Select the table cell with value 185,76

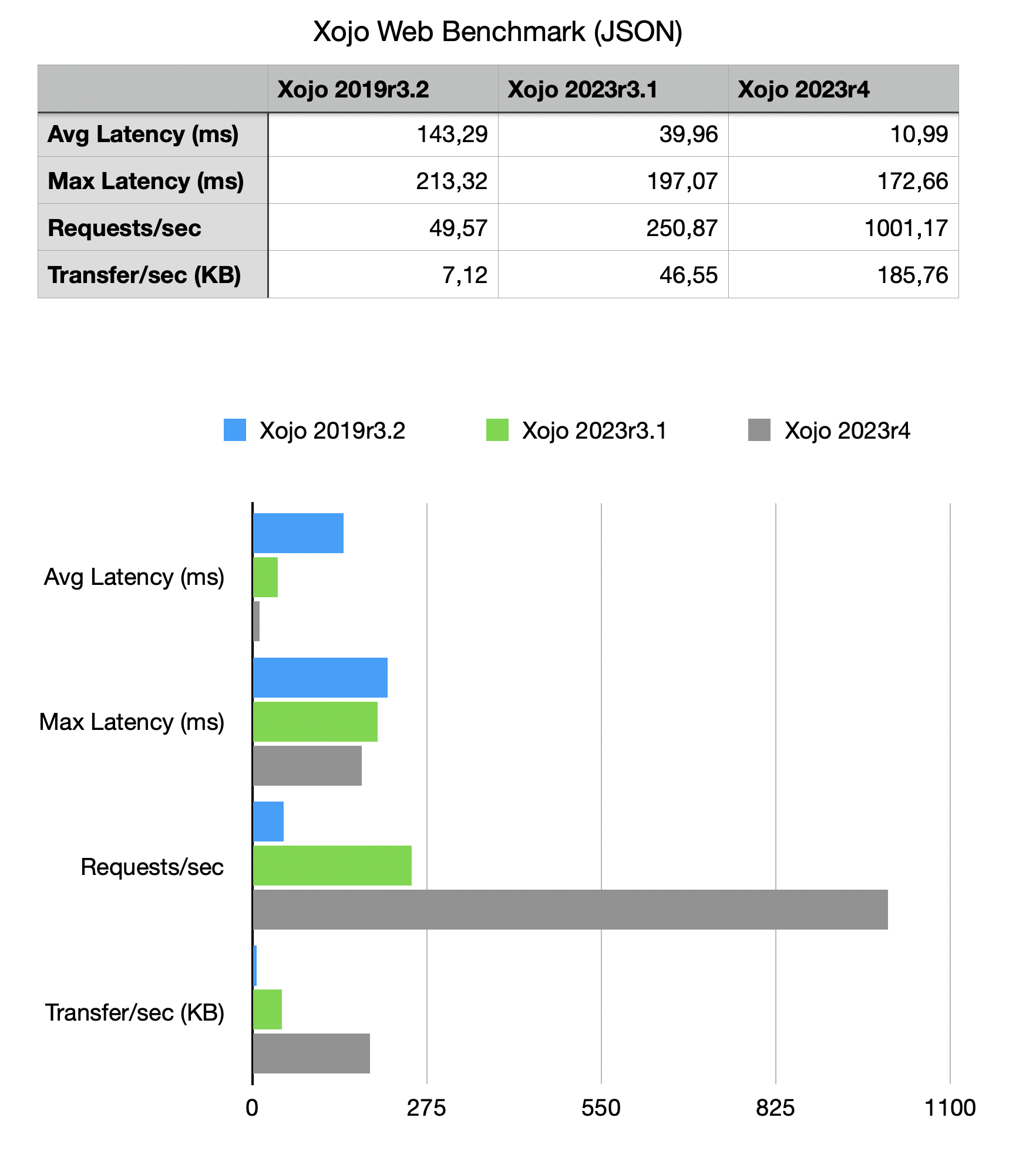(x=843, y=274)
